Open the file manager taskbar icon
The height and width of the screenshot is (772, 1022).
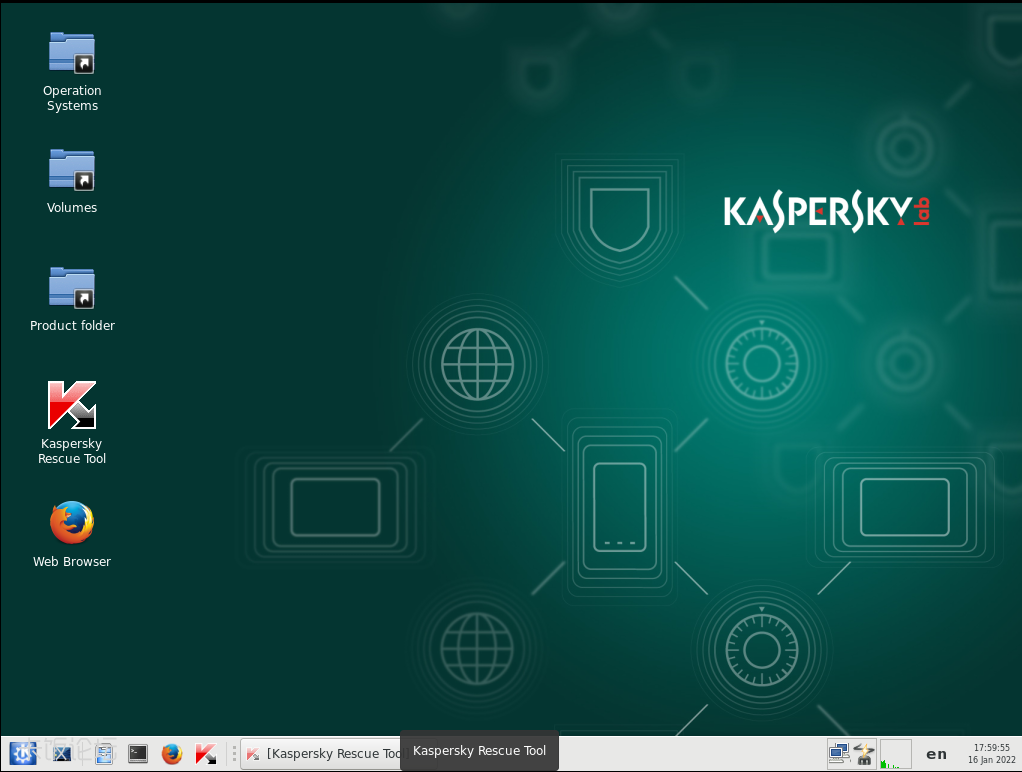[104, 753]
